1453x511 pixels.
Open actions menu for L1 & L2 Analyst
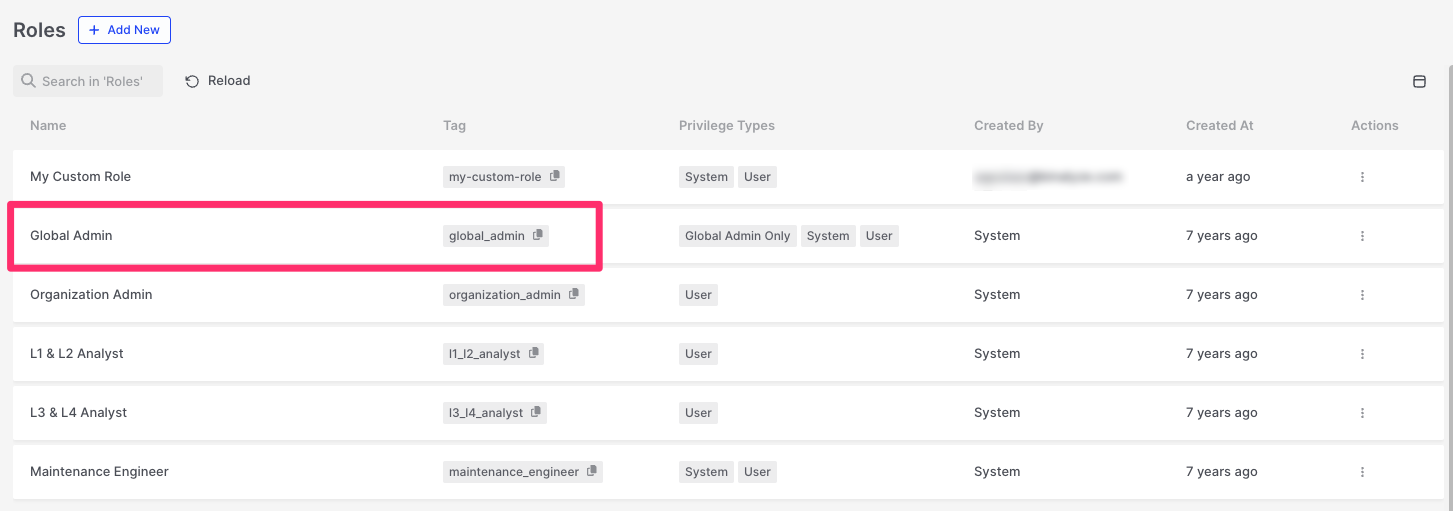coord(1362,354)
